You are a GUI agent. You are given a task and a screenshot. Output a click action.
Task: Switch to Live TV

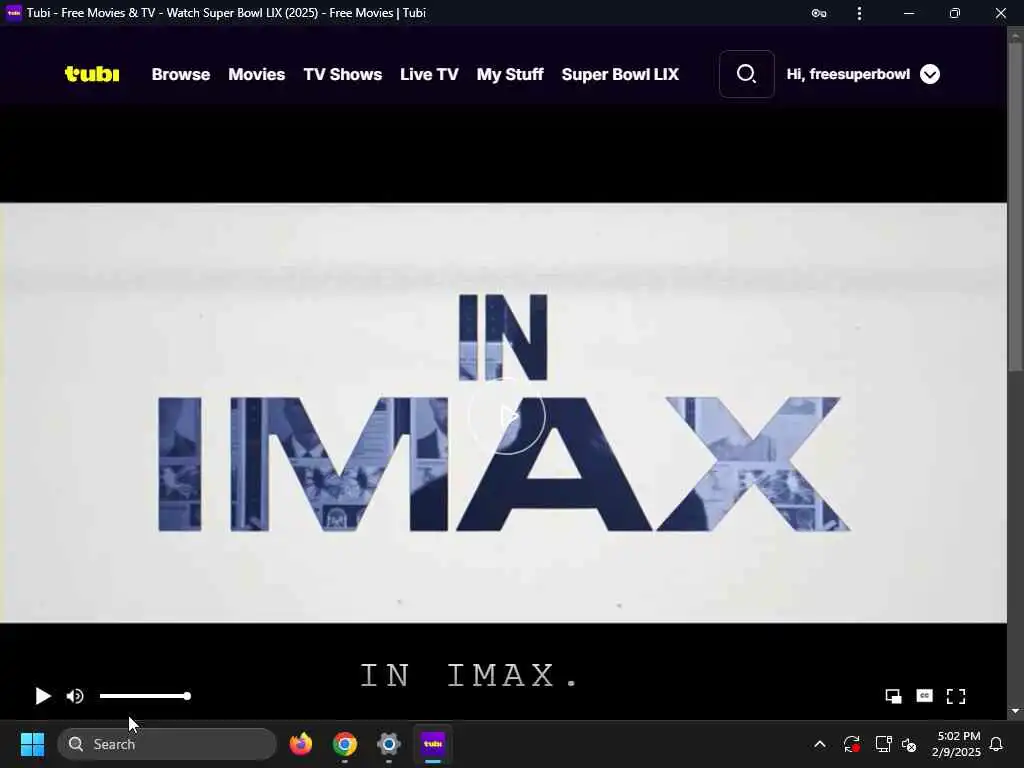pyautogui.click(x=429, y=74)
